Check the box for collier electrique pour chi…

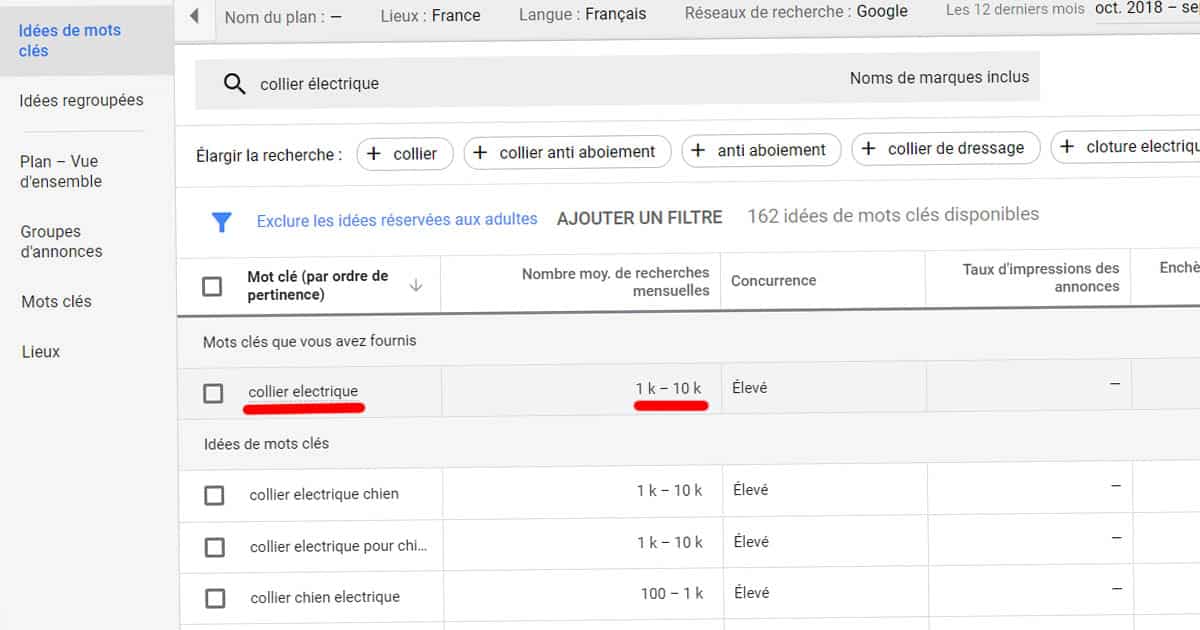point(214,547)
